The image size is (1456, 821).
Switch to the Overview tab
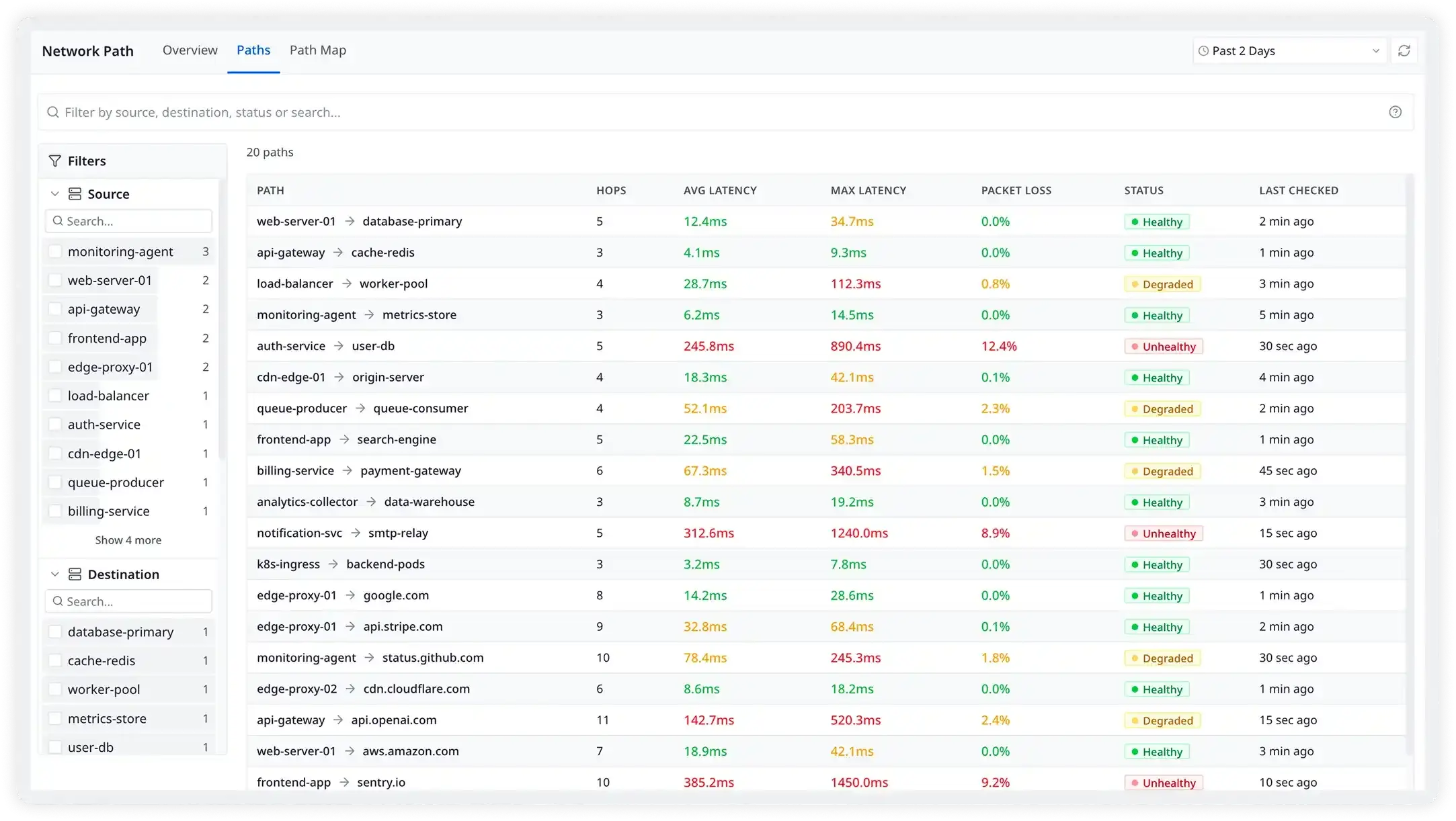click(189, 50)
